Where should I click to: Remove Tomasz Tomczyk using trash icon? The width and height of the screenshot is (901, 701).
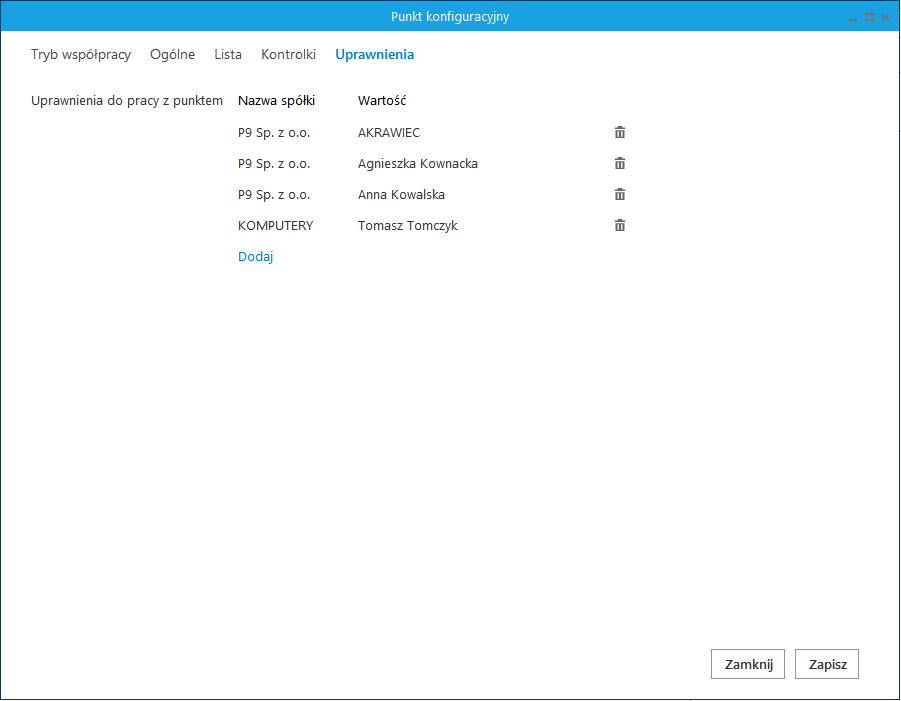pyautogui.click(x=619, y=225)
